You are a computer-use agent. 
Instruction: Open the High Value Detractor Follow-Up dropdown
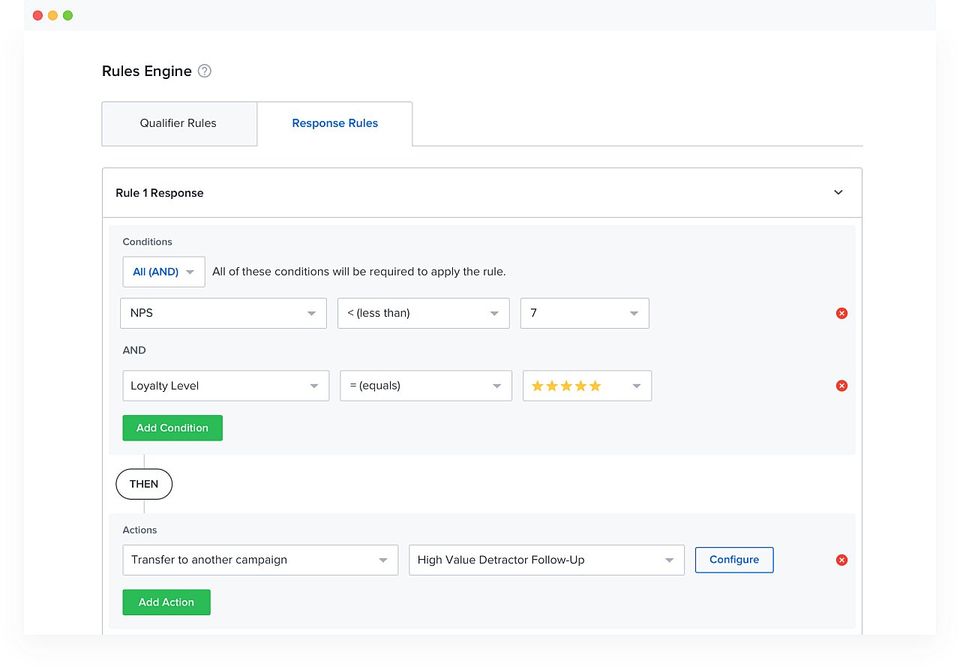click(546, 560)
